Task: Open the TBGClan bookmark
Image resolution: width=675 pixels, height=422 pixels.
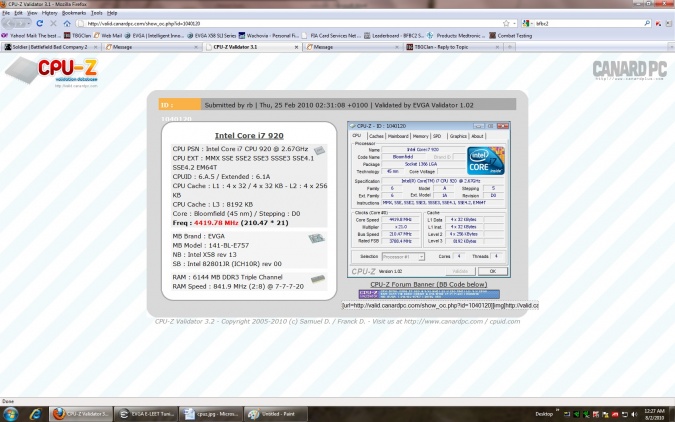Action: (x=77, y=36)
